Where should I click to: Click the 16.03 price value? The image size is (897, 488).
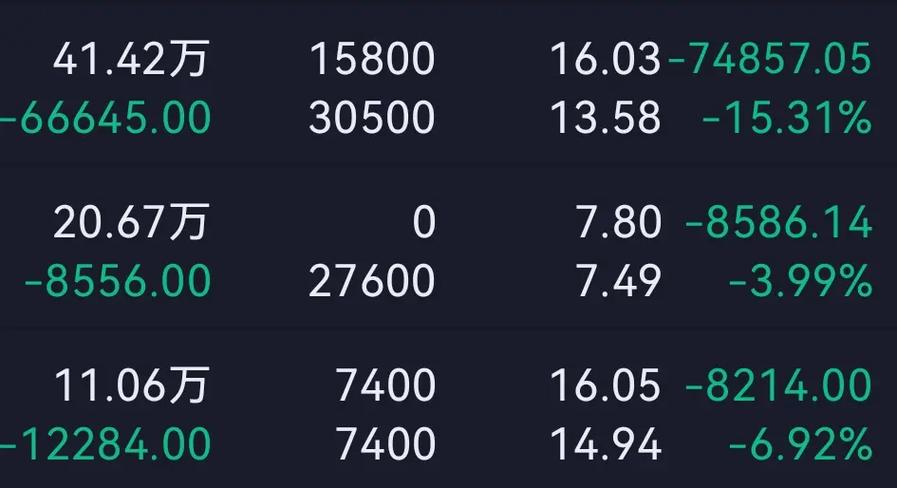click(x=605, y=59)
